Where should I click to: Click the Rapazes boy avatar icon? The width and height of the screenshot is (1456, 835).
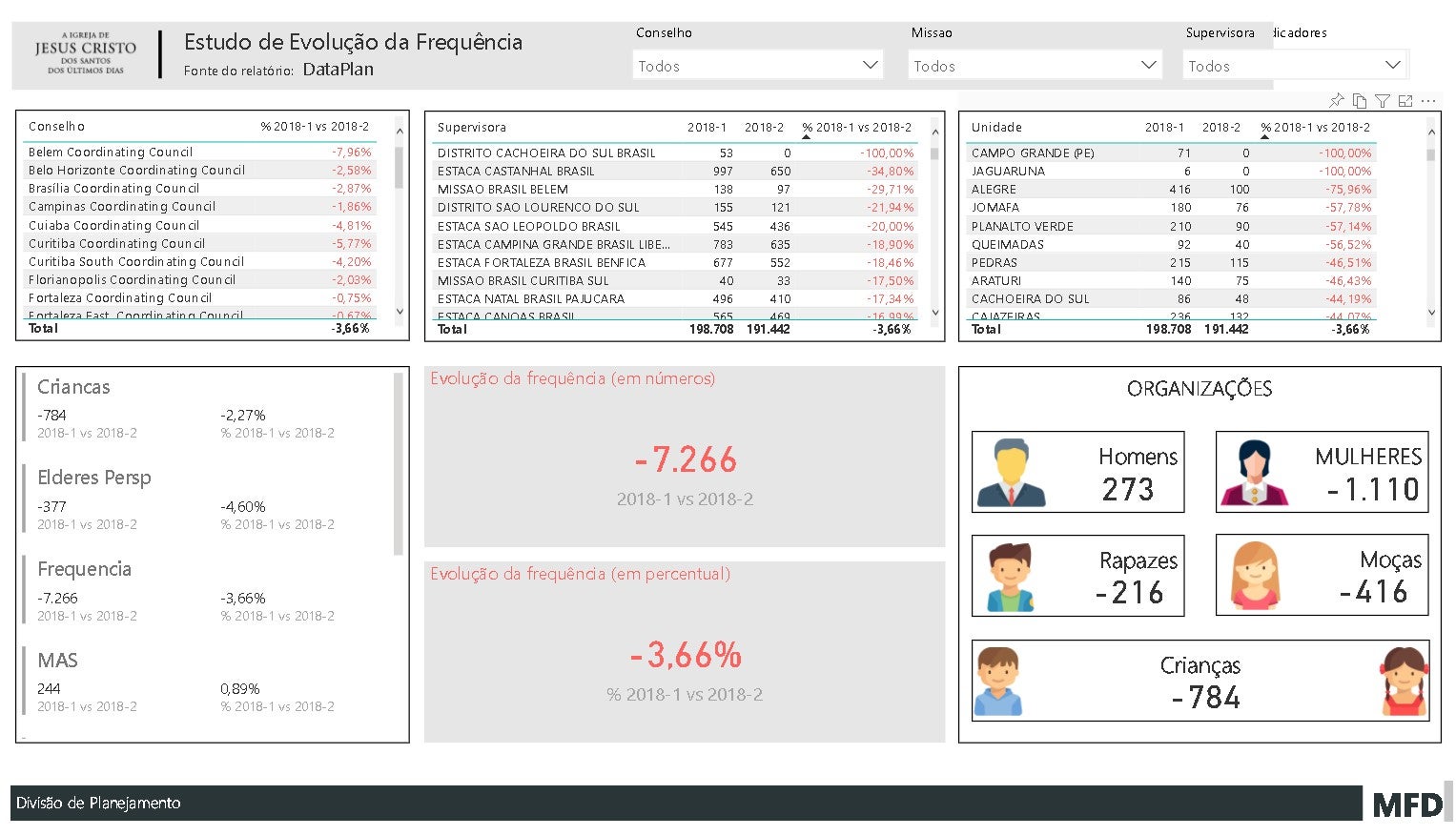coord(1011,577)
